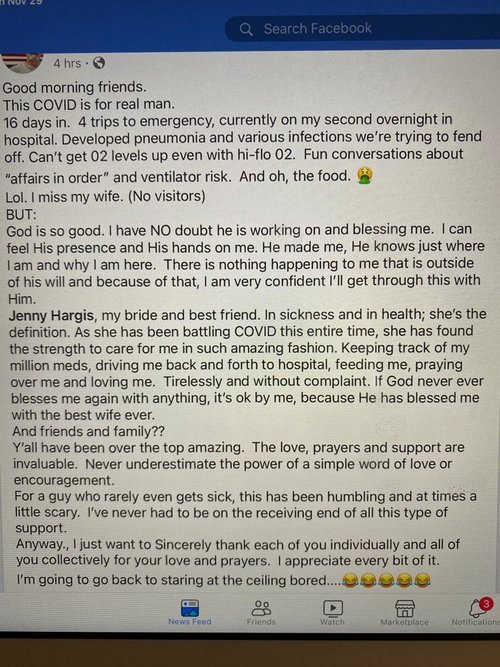The height and width of the screenshot is (667, 500).
Task: Click the Notifications tab label
Action: (x=475, y=622)
